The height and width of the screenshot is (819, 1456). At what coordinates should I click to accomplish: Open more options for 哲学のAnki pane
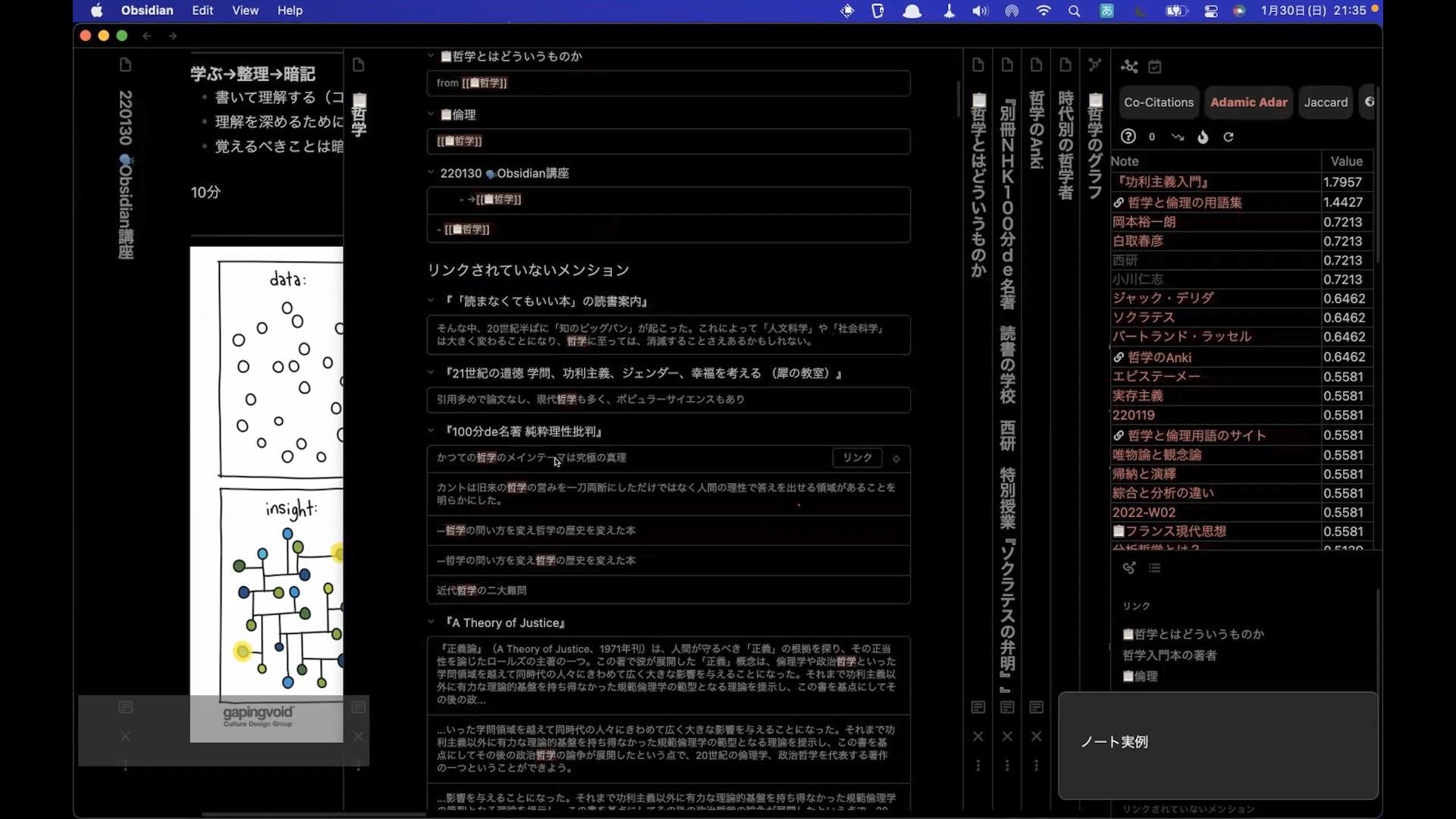(1036, 766)
